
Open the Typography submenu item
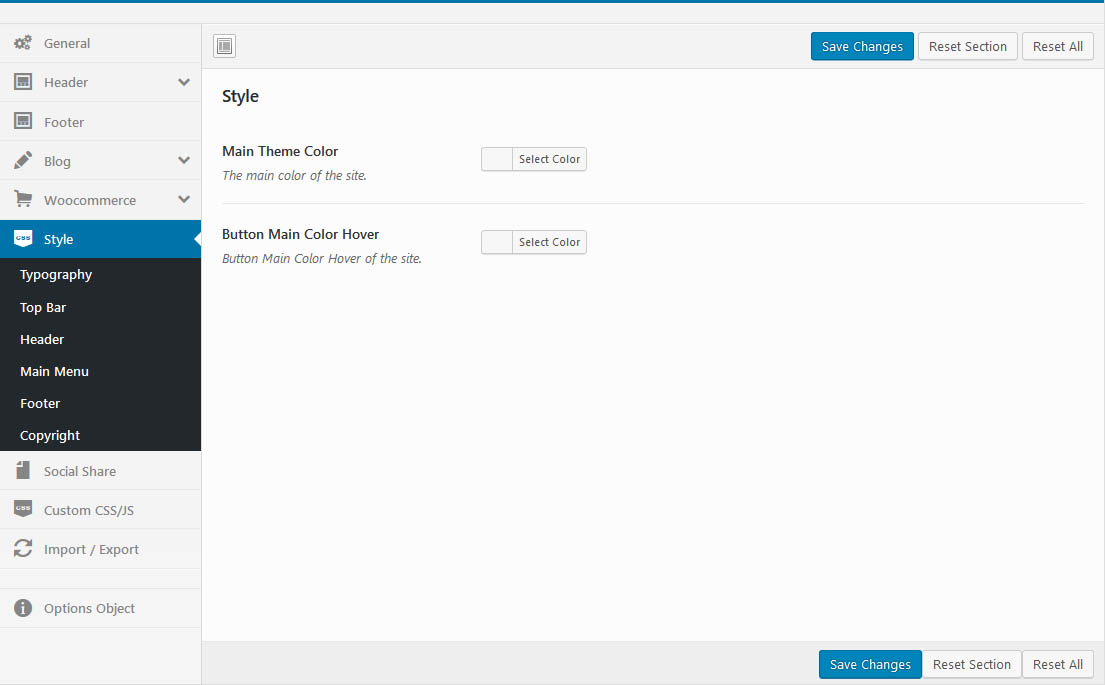[56, 274]
